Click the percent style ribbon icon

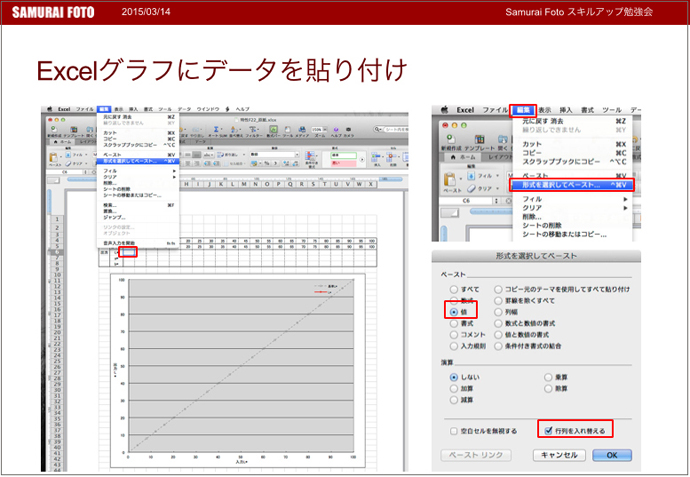(267, 163)
